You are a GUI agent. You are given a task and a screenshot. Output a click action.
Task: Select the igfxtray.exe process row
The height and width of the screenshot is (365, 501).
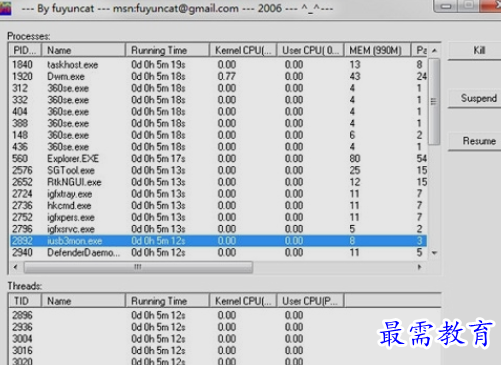(218, 194)
